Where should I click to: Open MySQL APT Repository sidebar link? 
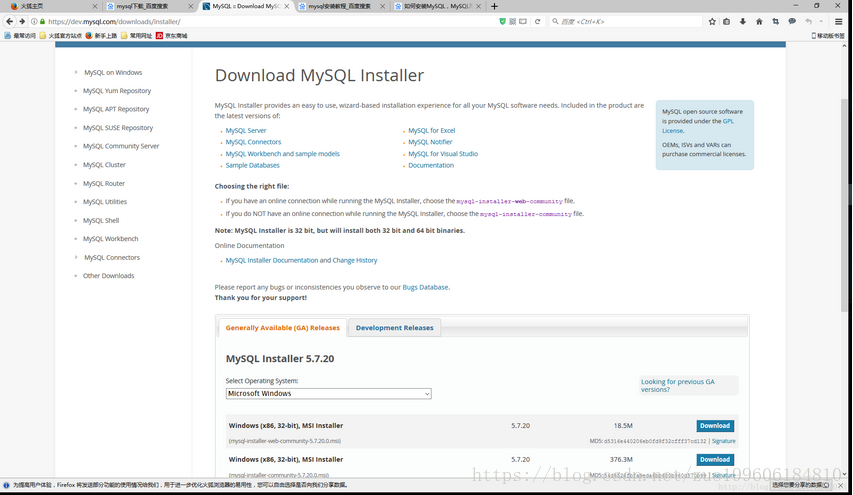(x=116, y=109)
